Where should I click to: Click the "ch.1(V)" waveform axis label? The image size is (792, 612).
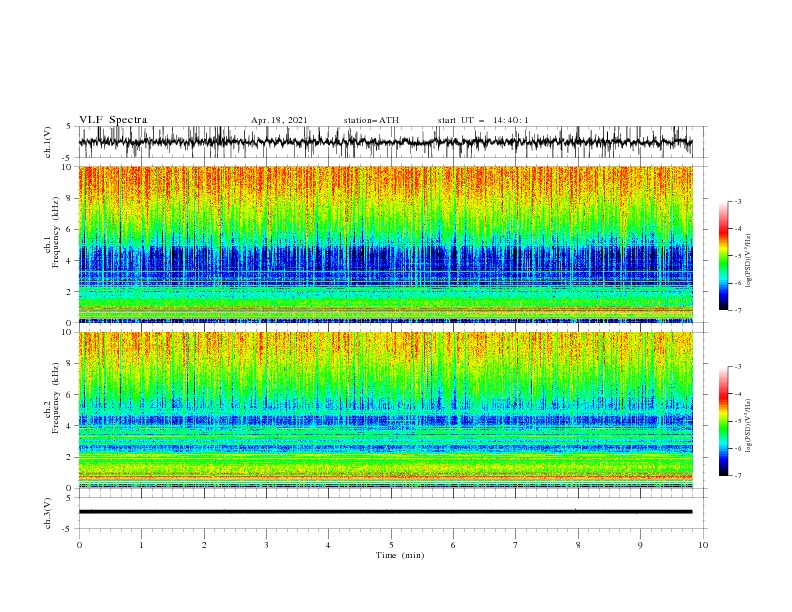point(48,142)
